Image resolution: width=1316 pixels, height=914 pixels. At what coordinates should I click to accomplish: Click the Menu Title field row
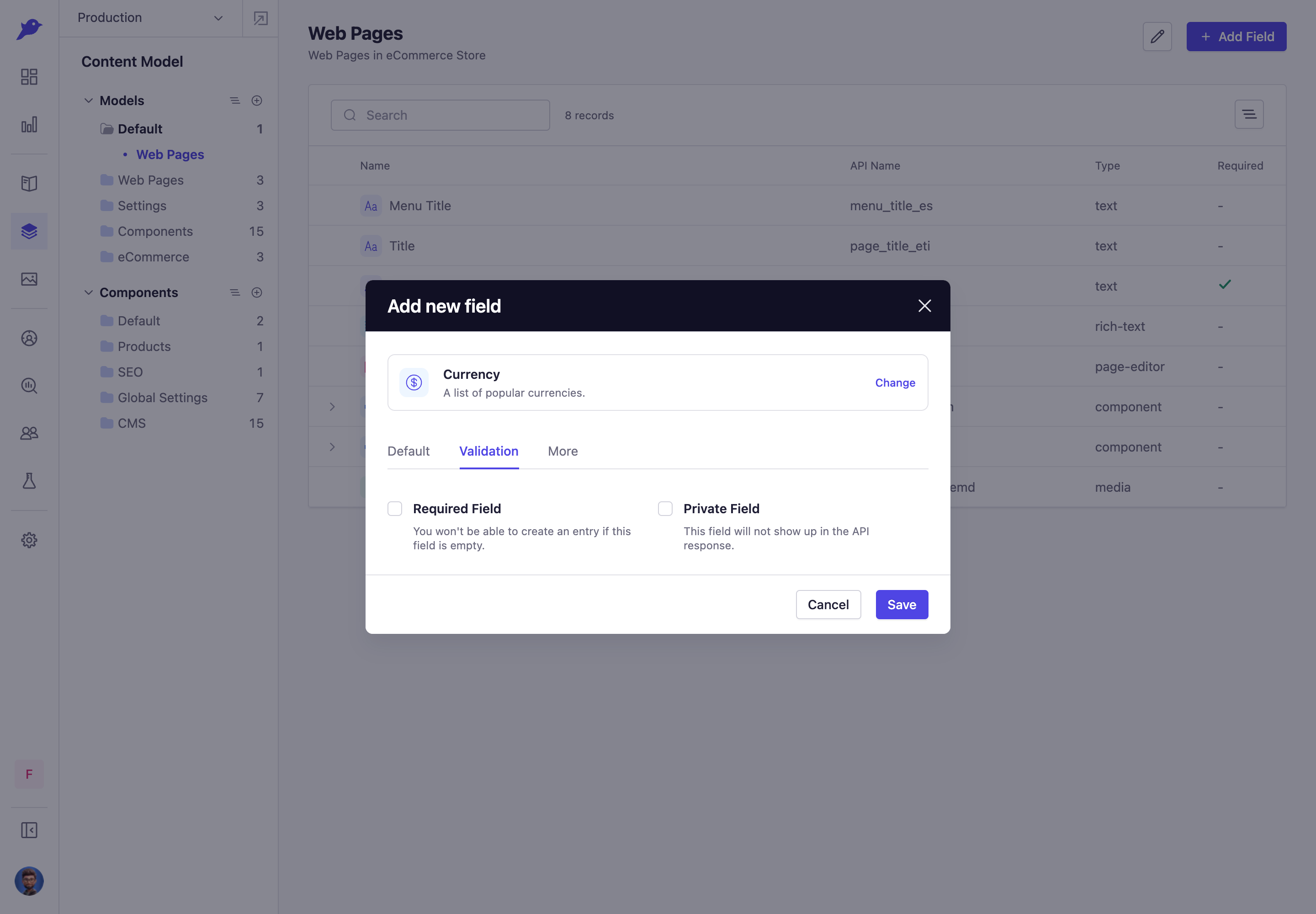click(x=796, y=206)
